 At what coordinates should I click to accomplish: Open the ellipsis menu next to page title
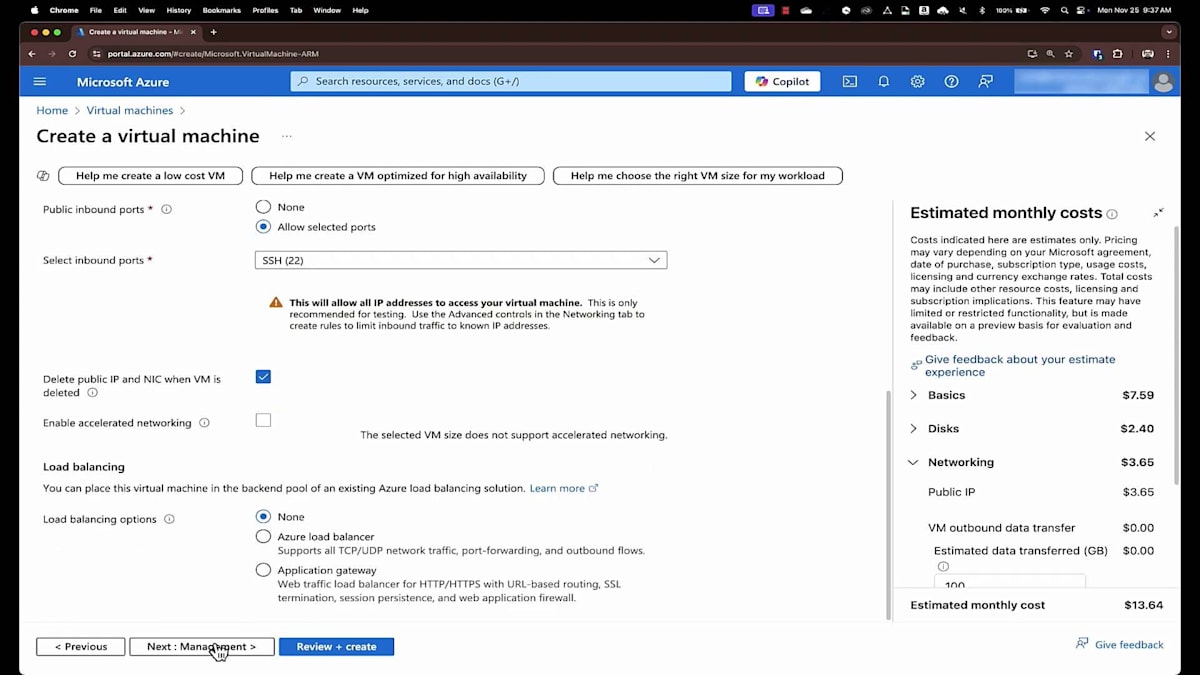coord(287,136)
